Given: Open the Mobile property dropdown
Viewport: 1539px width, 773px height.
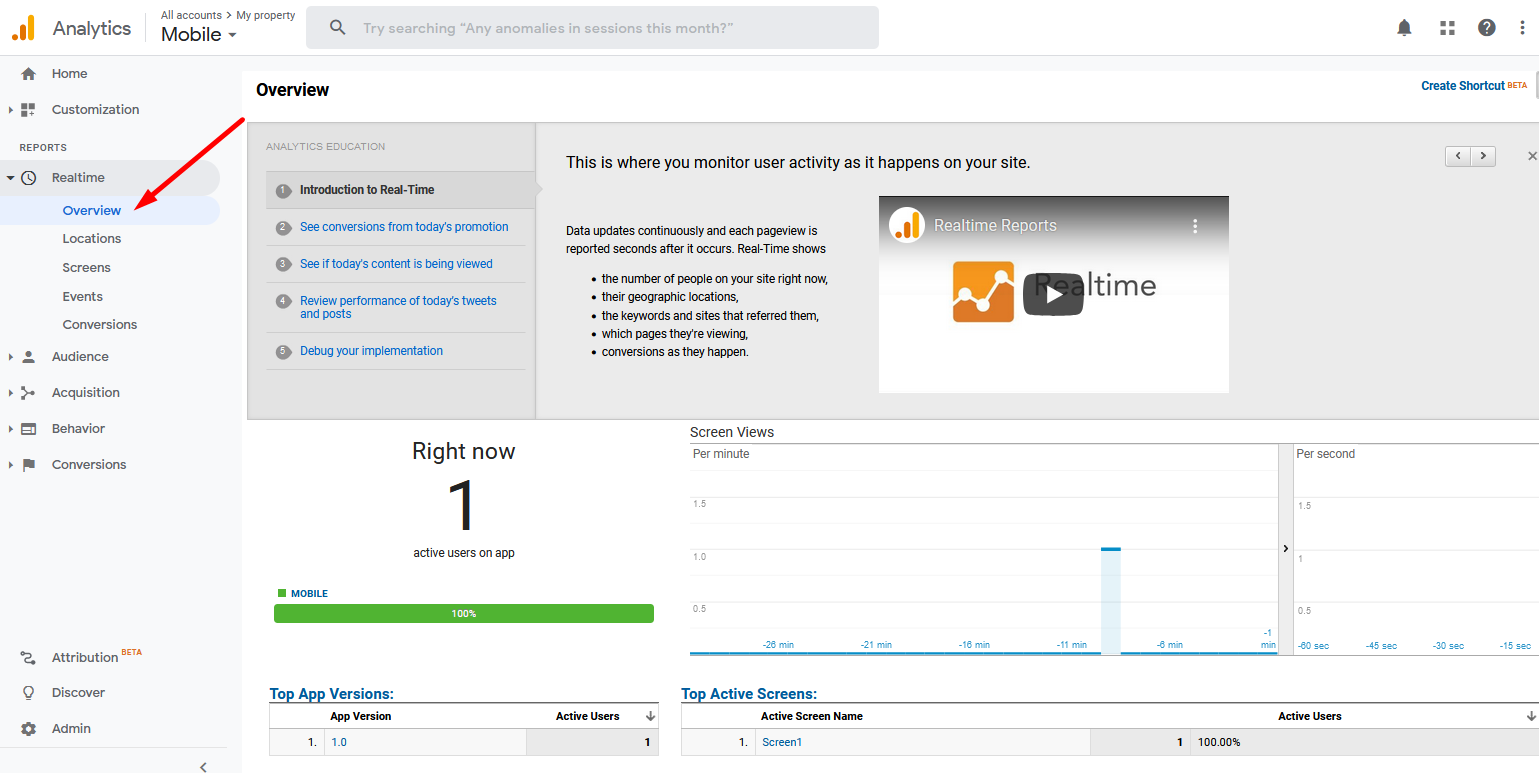Looking at the screenshot, I should (199, 34).
